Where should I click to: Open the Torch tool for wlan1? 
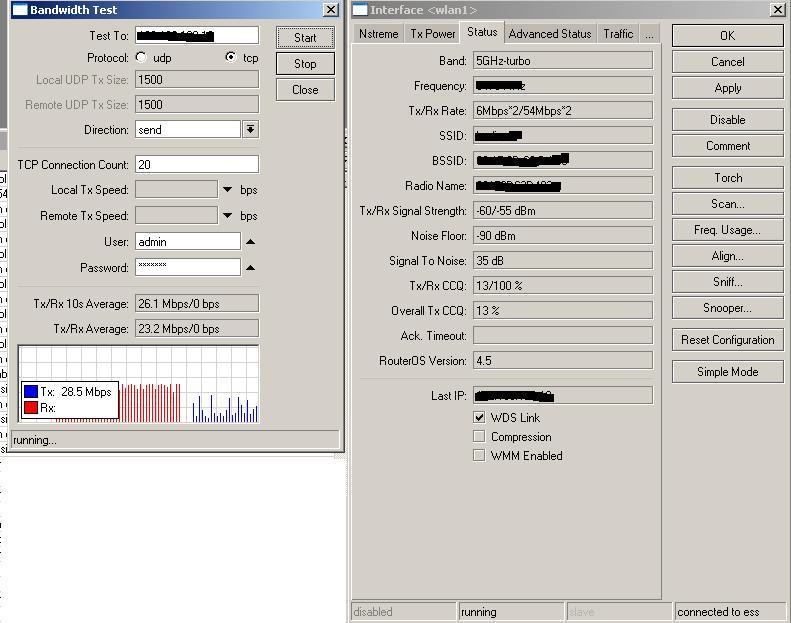pos(727,178)
